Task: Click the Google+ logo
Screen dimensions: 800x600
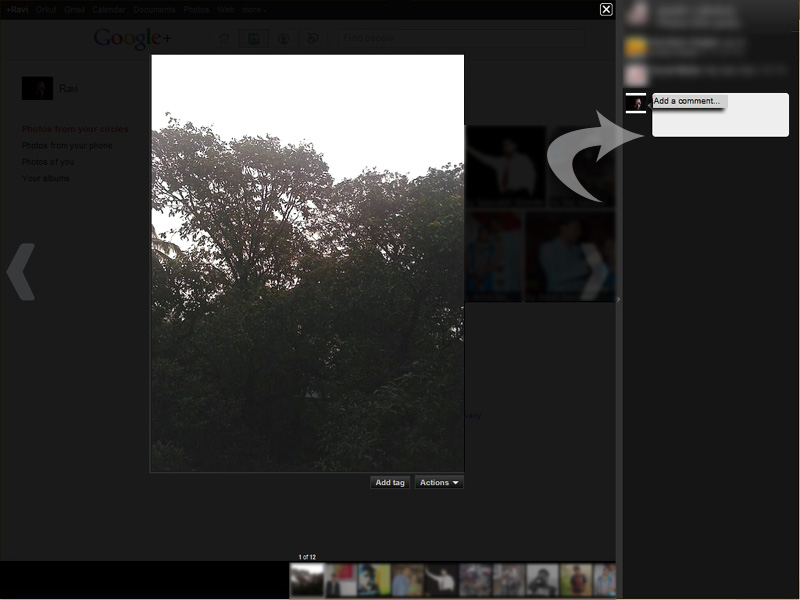Action: (132, 39)
